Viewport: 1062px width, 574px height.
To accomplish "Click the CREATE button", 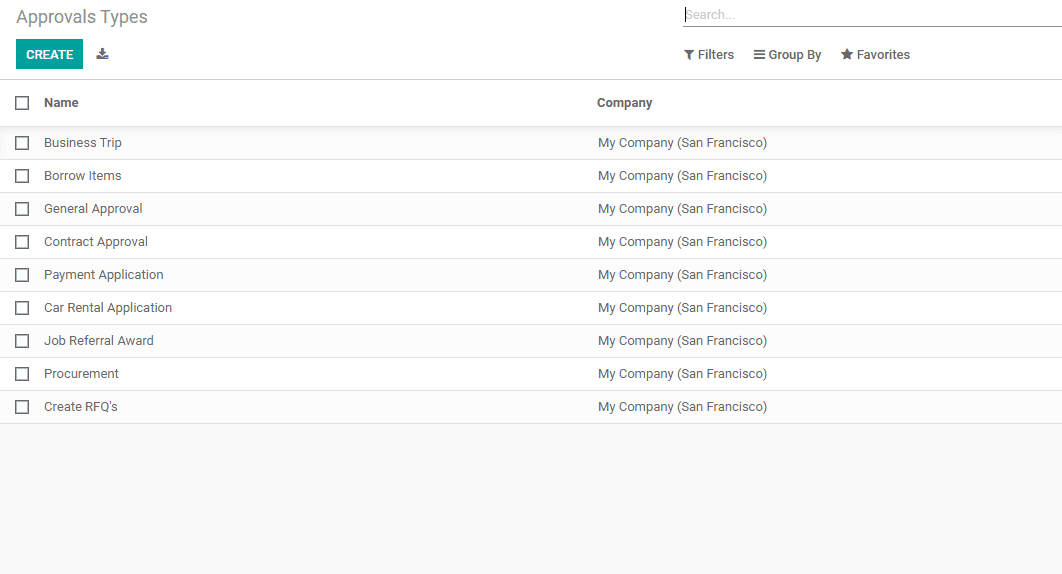I will point(49,54).
